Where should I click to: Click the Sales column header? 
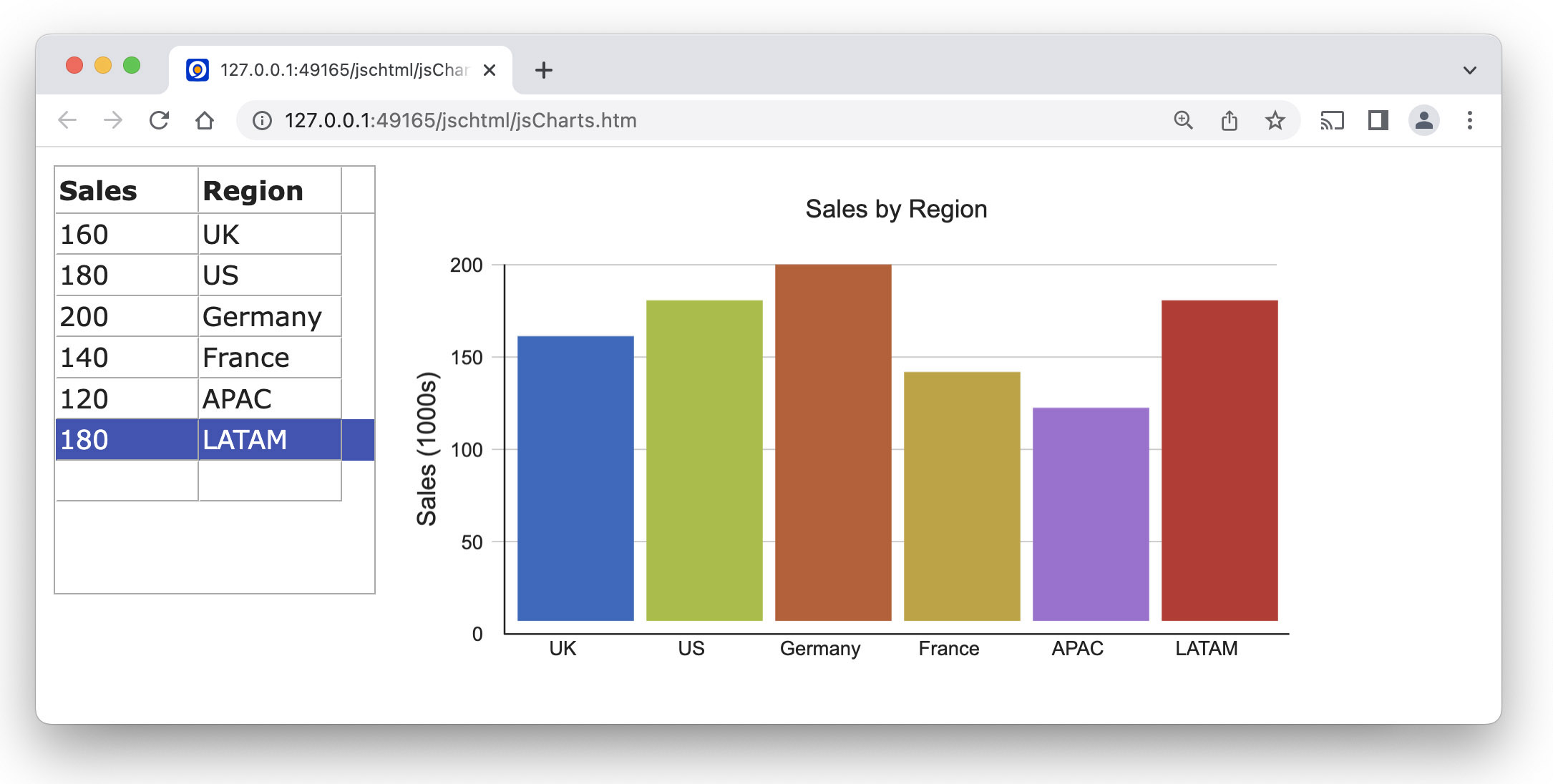98,190
